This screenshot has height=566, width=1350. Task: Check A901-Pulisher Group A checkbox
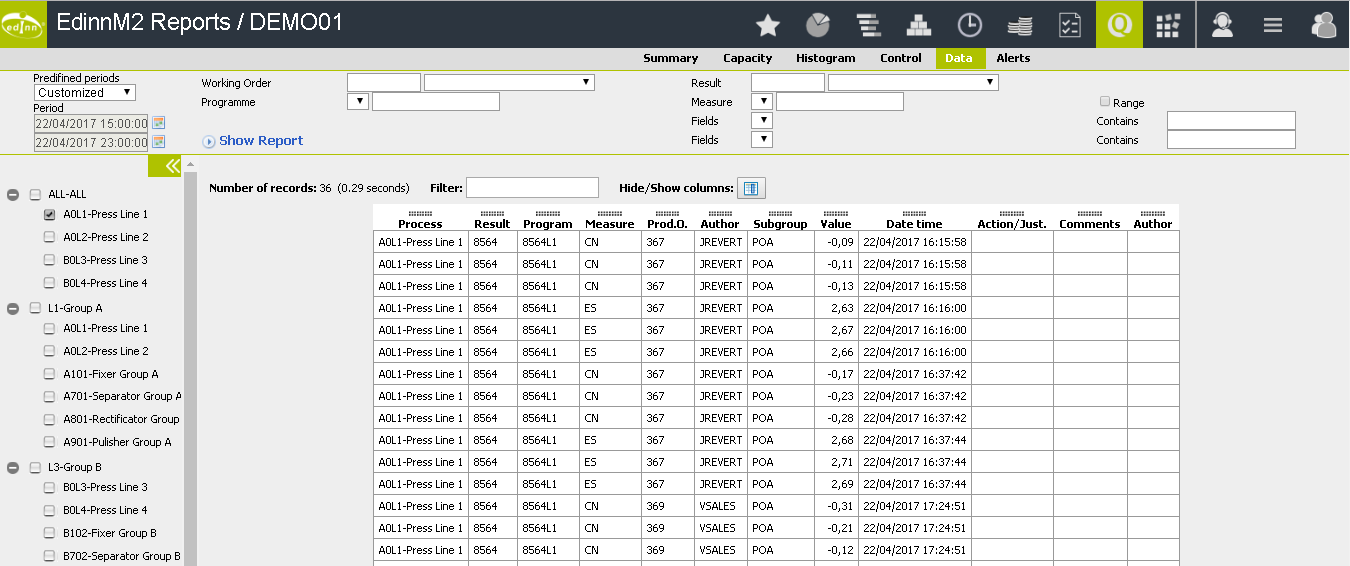coord(49,442)
